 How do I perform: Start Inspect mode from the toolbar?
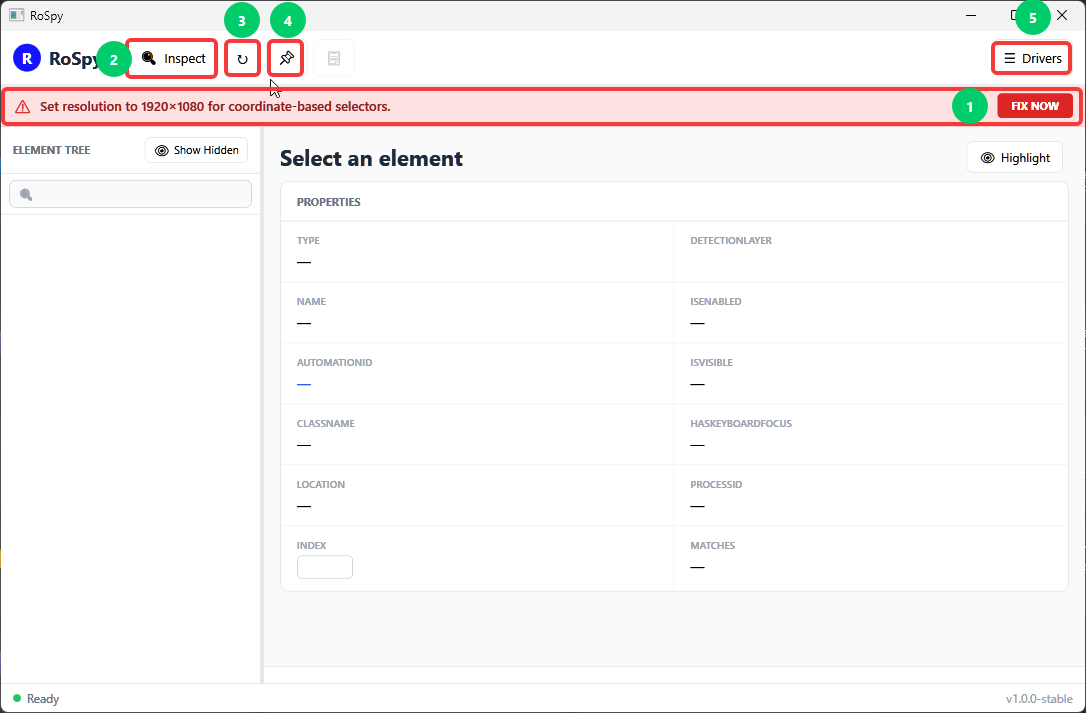172,58
